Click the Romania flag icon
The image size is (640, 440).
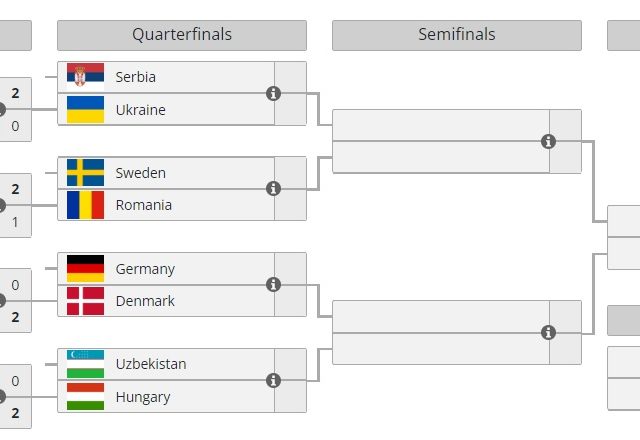point(85,205)
